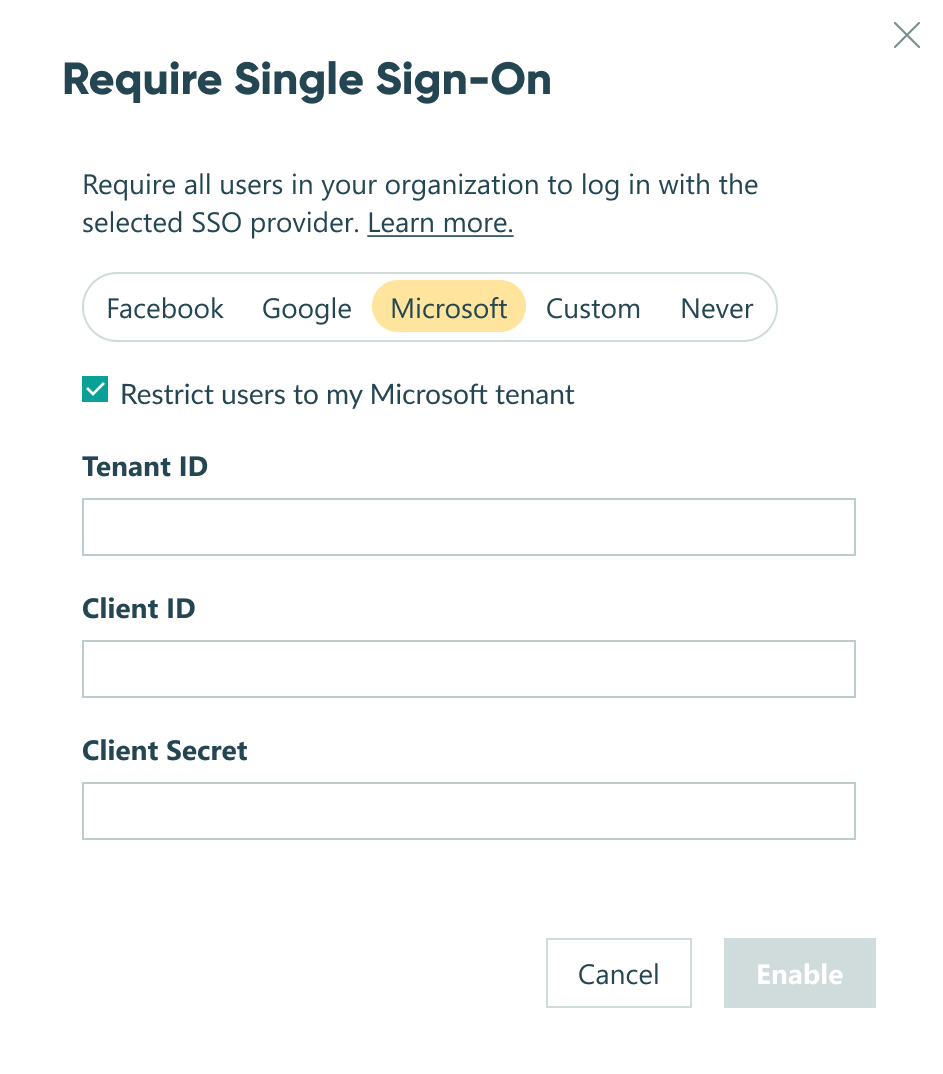Image resolution: width=943 pixels, height=1074 pixels.
Task: Switch to the Google provider option
Action: pyautogui.click(x=306, y=308)
